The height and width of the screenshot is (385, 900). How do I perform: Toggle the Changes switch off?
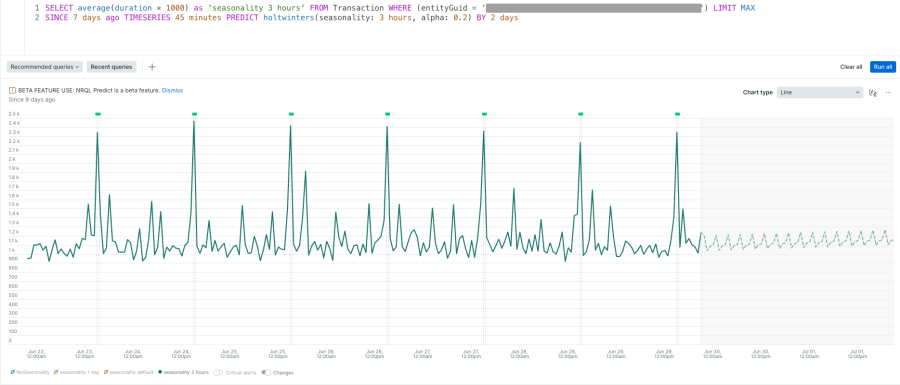(266, 372)
